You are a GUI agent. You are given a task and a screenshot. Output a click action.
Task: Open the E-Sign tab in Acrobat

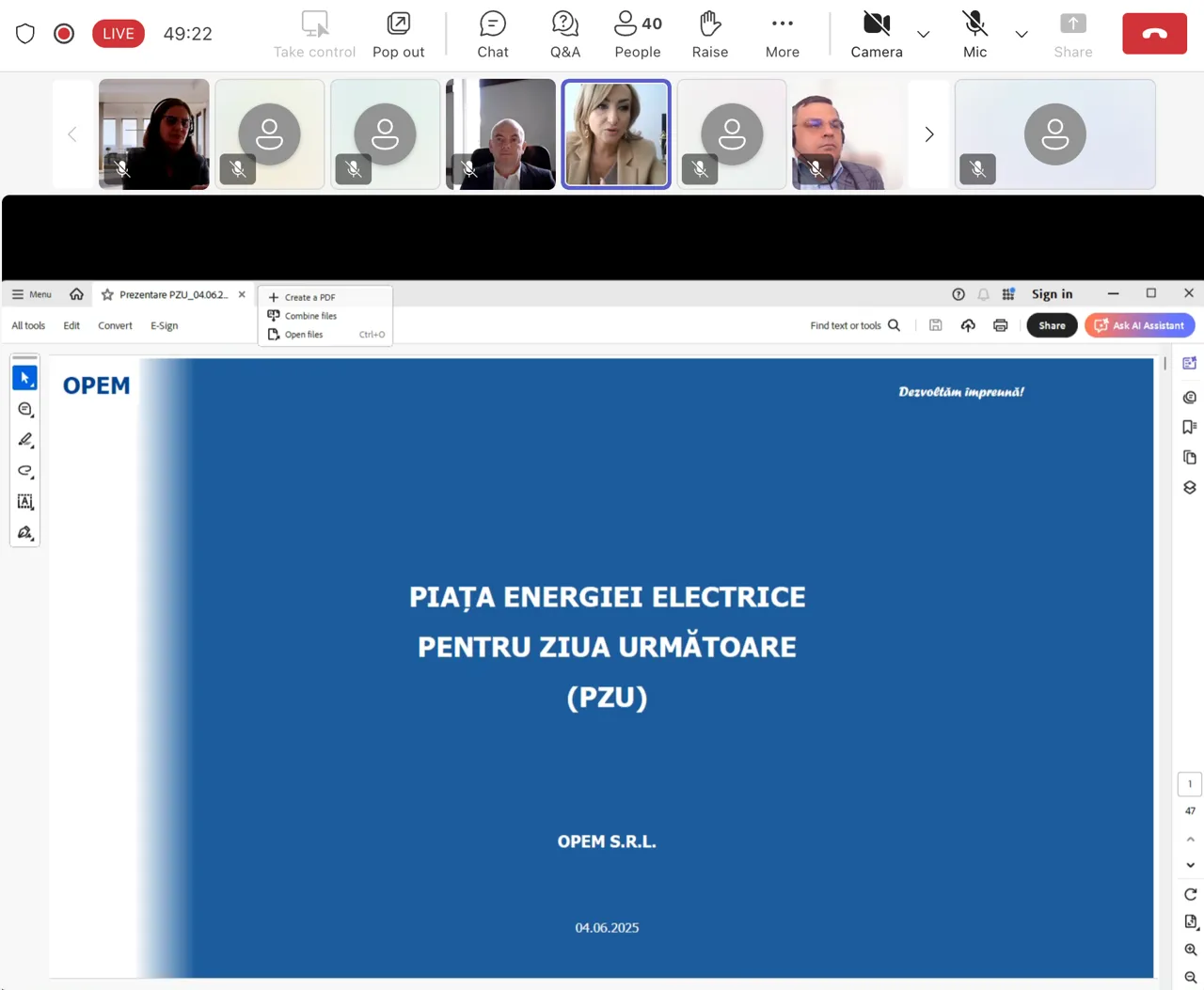(164, 325)
